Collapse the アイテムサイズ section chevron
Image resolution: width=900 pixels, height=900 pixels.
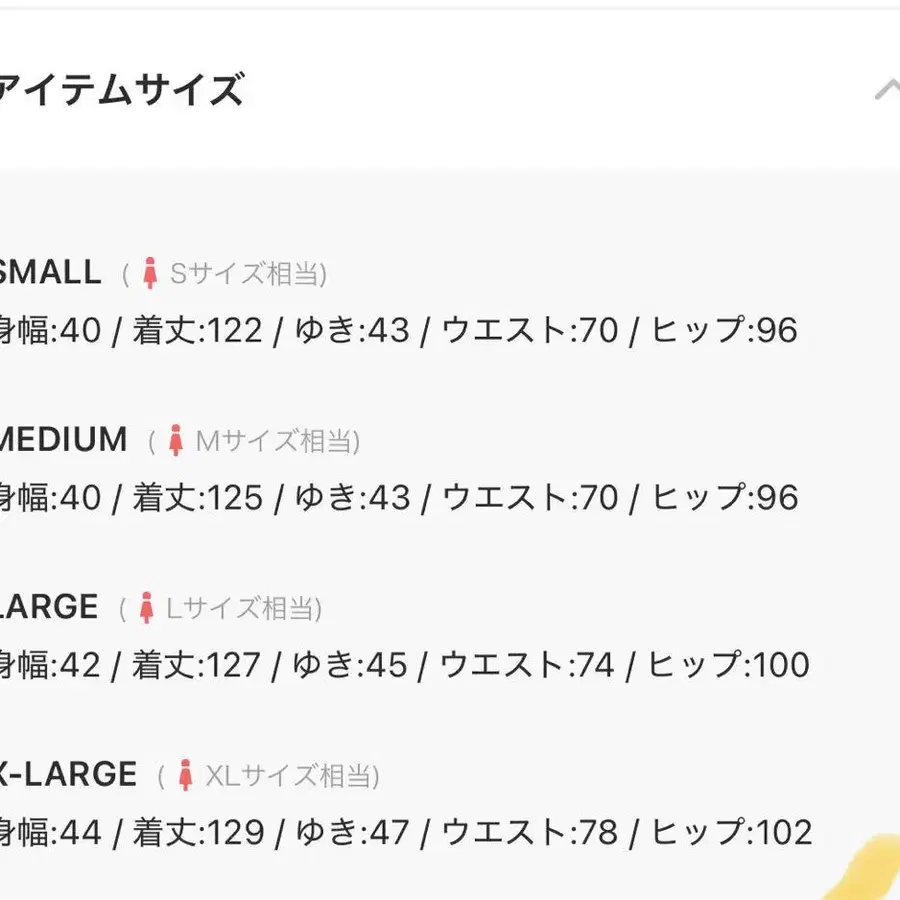[887, 90]
